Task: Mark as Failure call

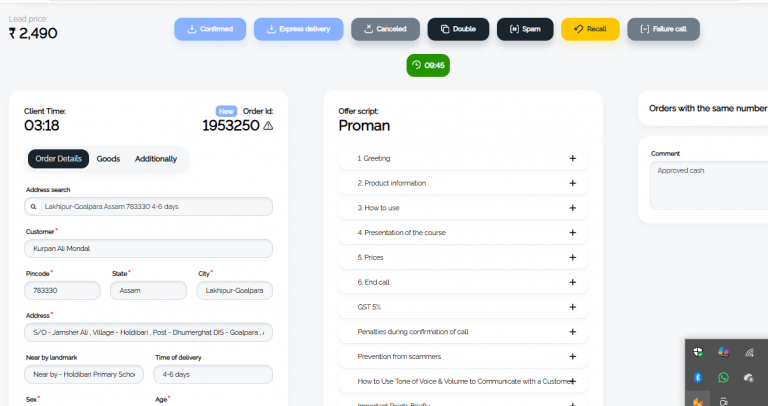Action: click(x=663, y=29)
